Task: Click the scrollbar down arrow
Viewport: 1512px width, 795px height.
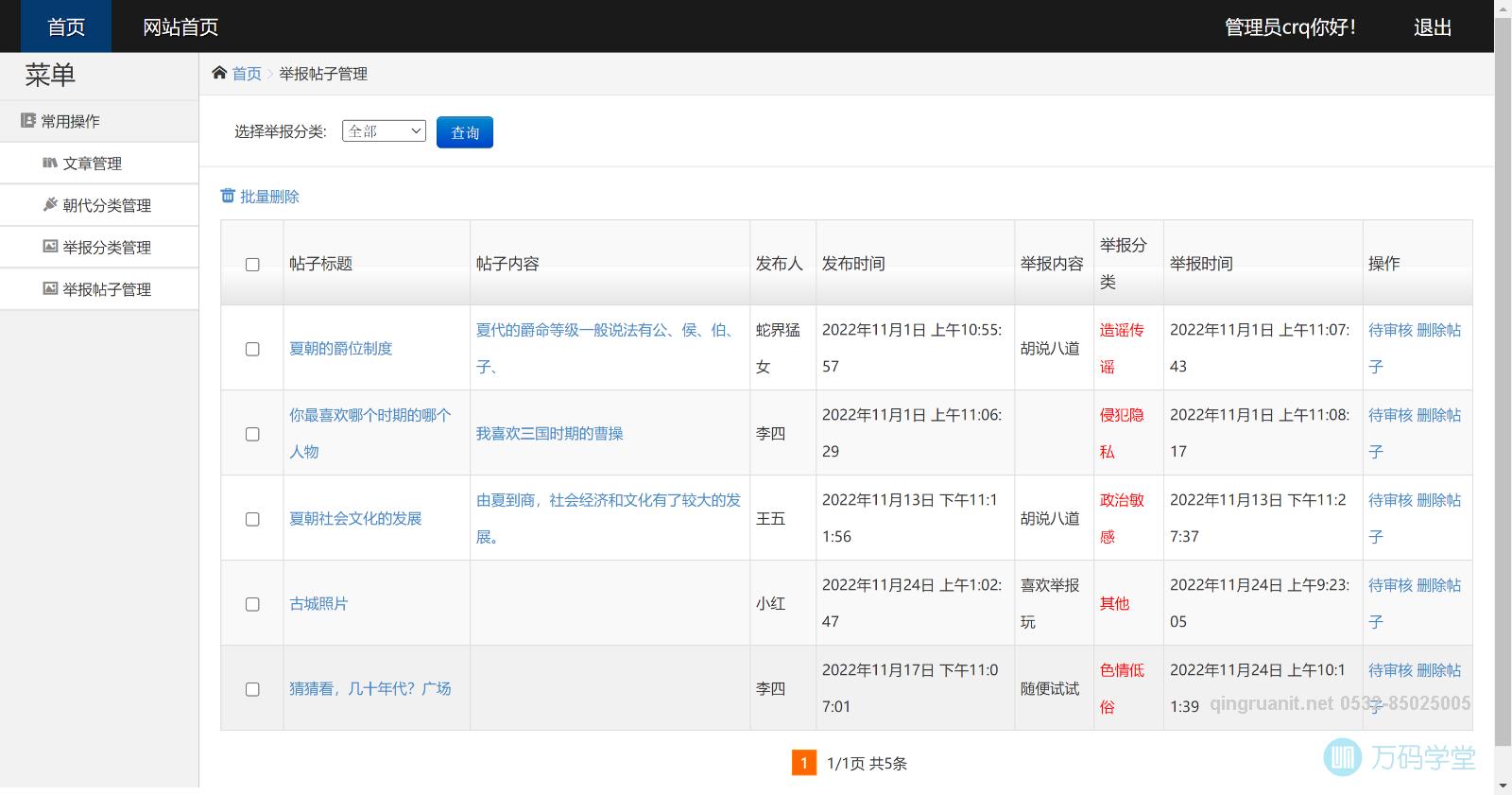Action: click(1503, 786)
